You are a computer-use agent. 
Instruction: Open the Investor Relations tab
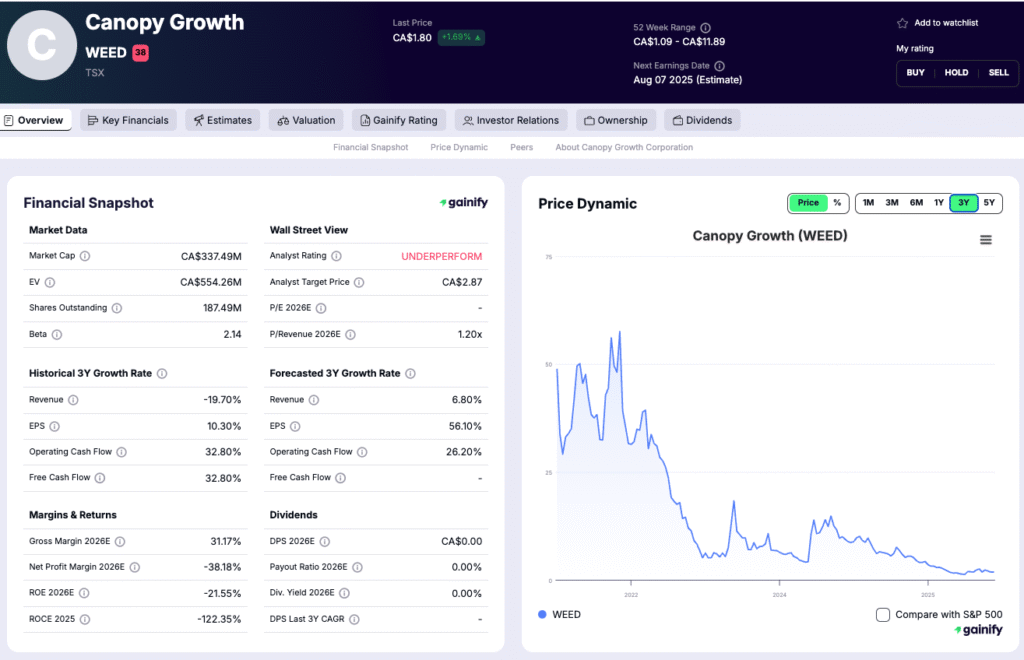point(511,120)
